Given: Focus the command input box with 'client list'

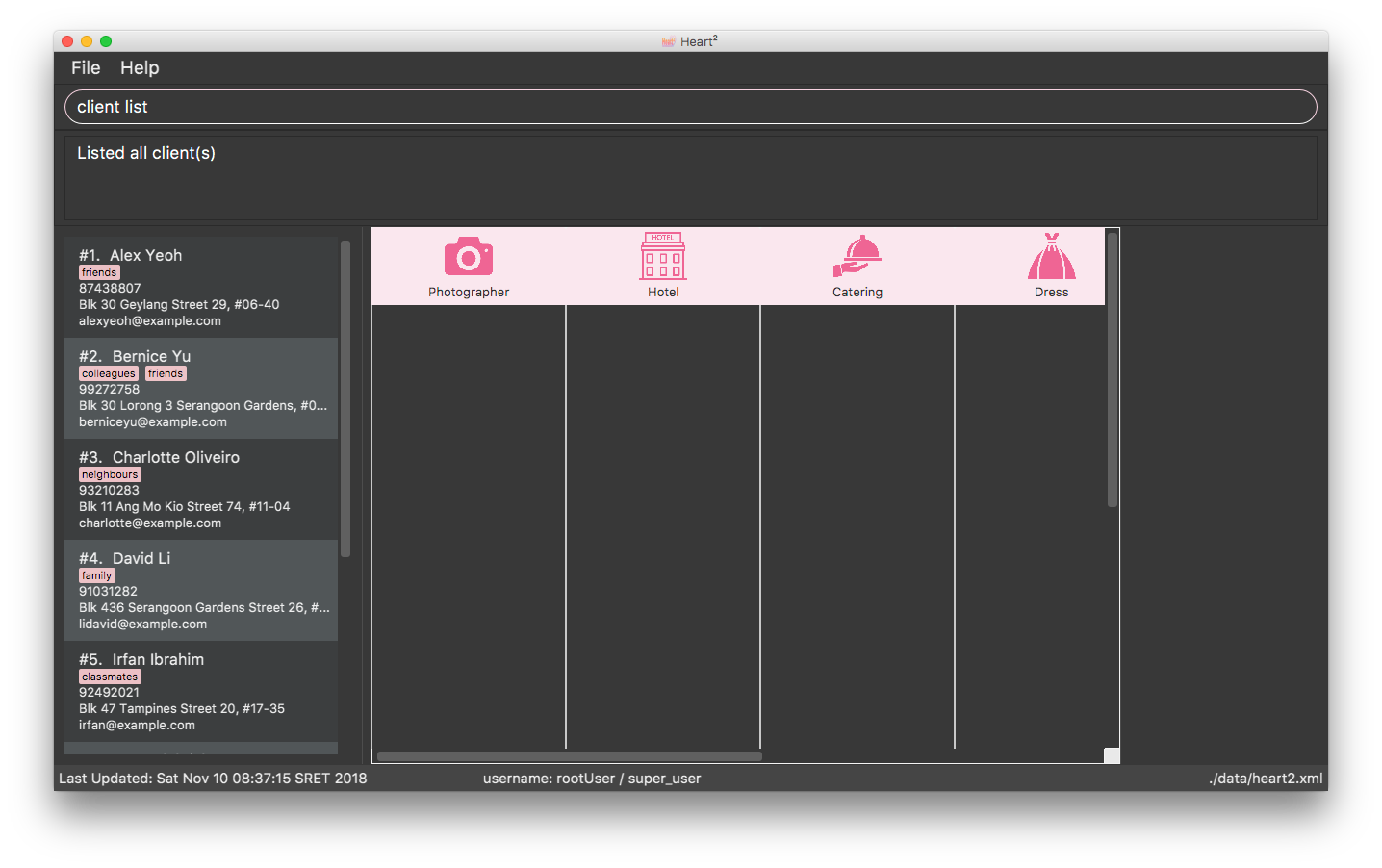Looking at the screenshot, I should click(x=690, y=107).
